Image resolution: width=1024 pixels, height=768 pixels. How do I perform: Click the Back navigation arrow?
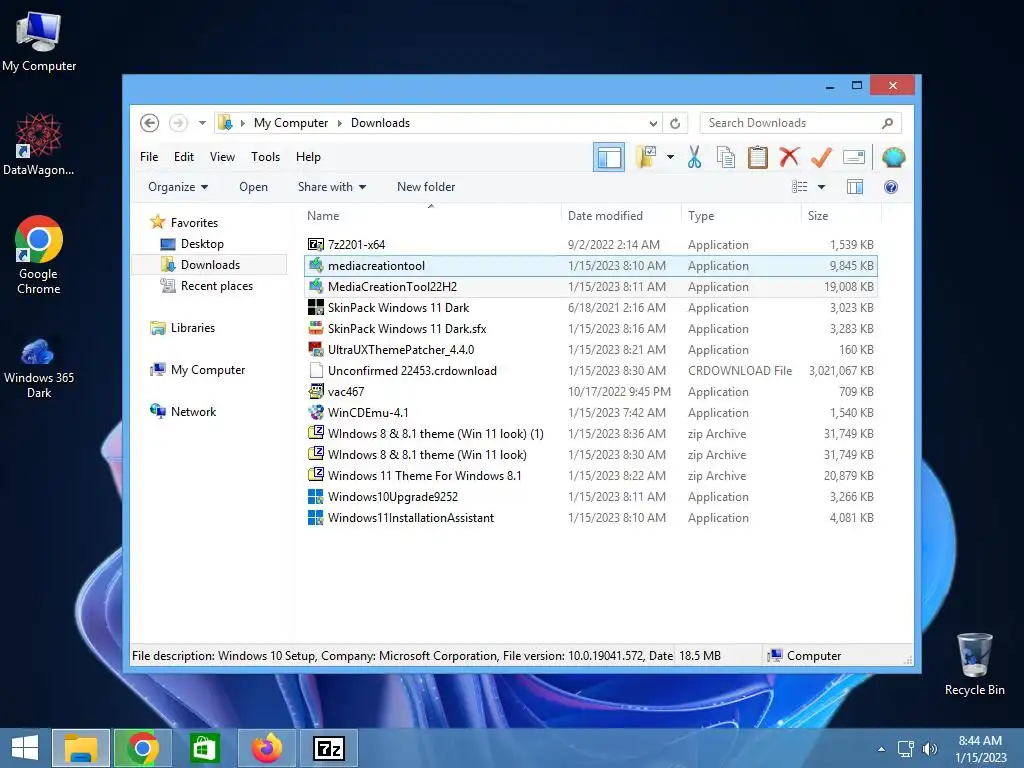[x=150, y=123]
